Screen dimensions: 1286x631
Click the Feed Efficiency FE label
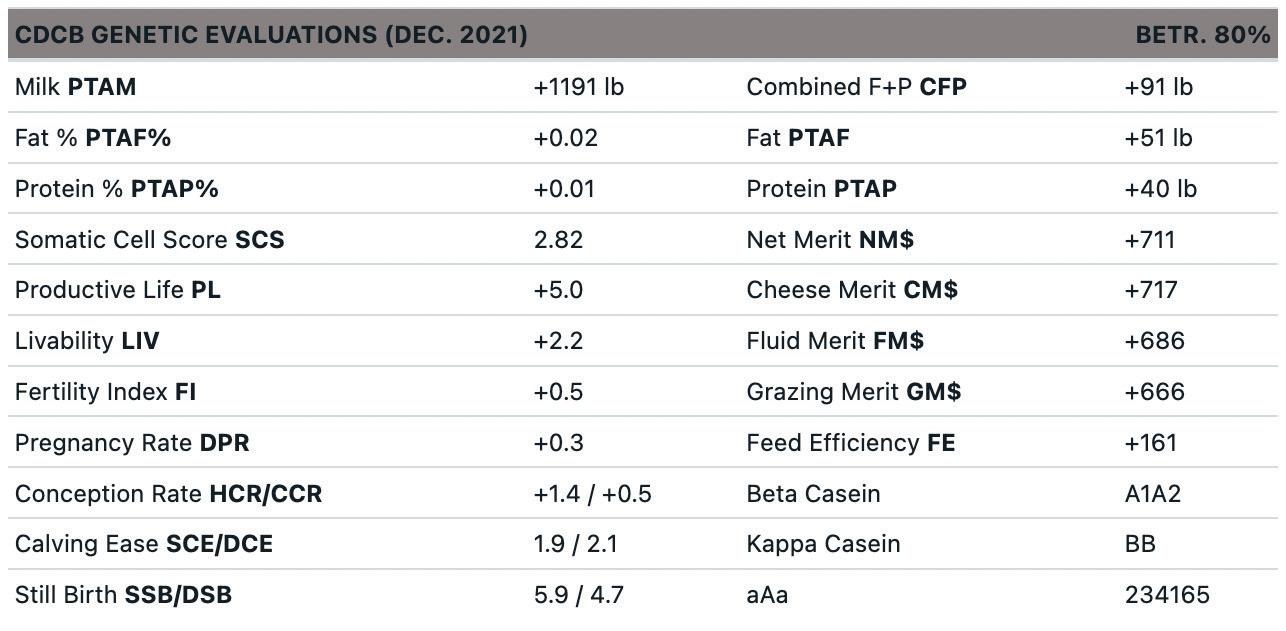tap(850, 443)
